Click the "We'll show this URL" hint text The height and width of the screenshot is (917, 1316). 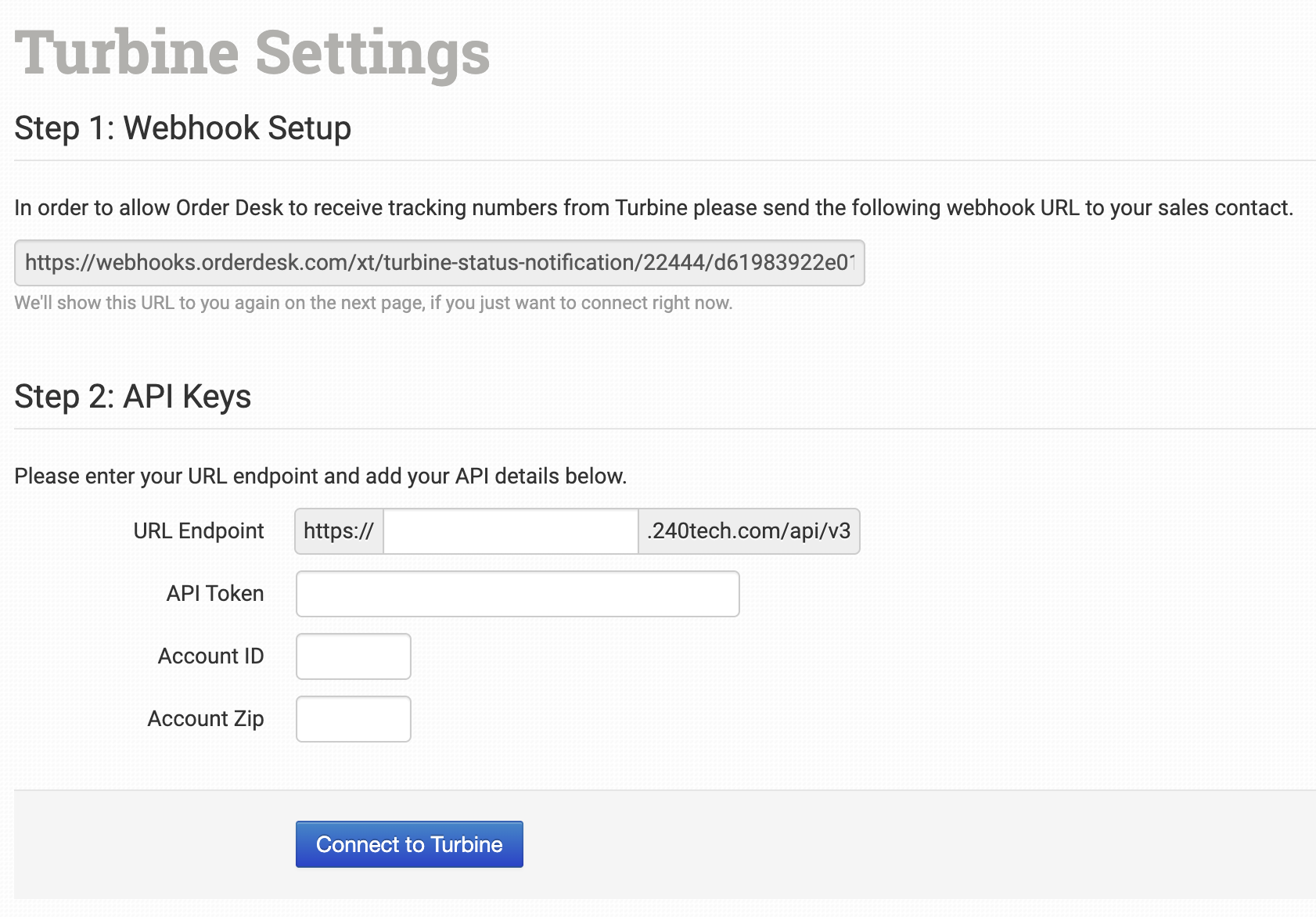[x=373, y=303]
